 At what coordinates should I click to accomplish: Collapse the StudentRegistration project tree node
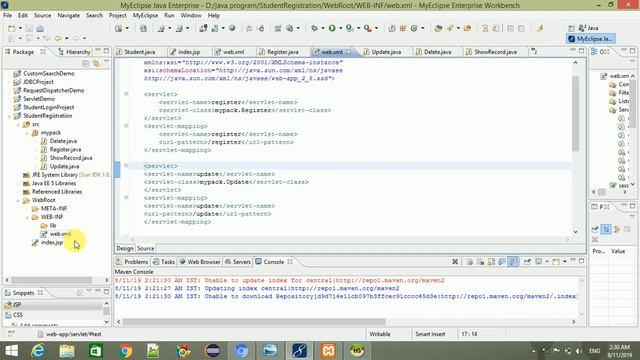pyautogui.click(x=9, y=116)
